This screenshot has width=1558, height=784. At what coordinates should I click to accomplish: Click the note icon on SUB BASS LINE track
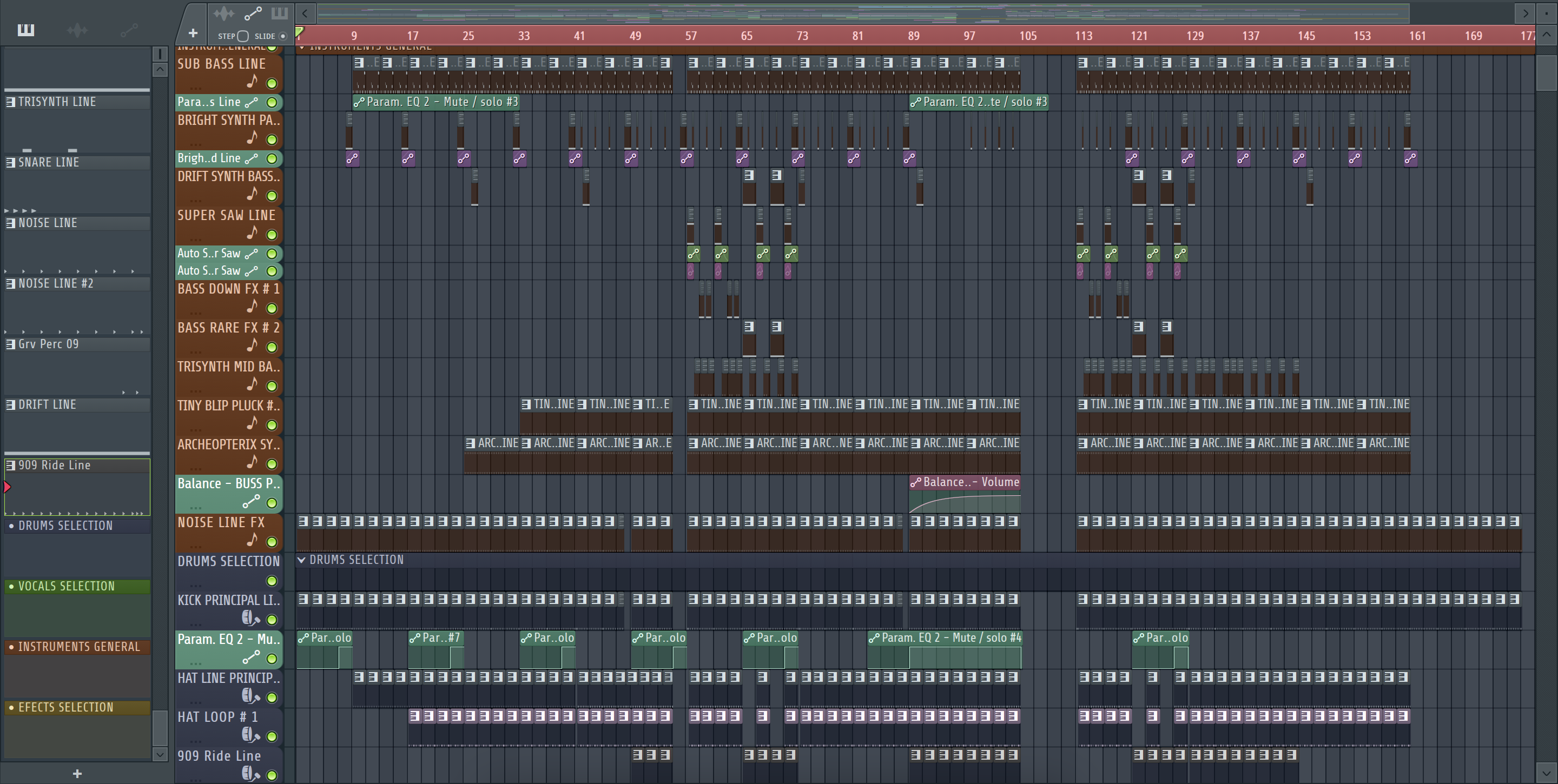252,81
